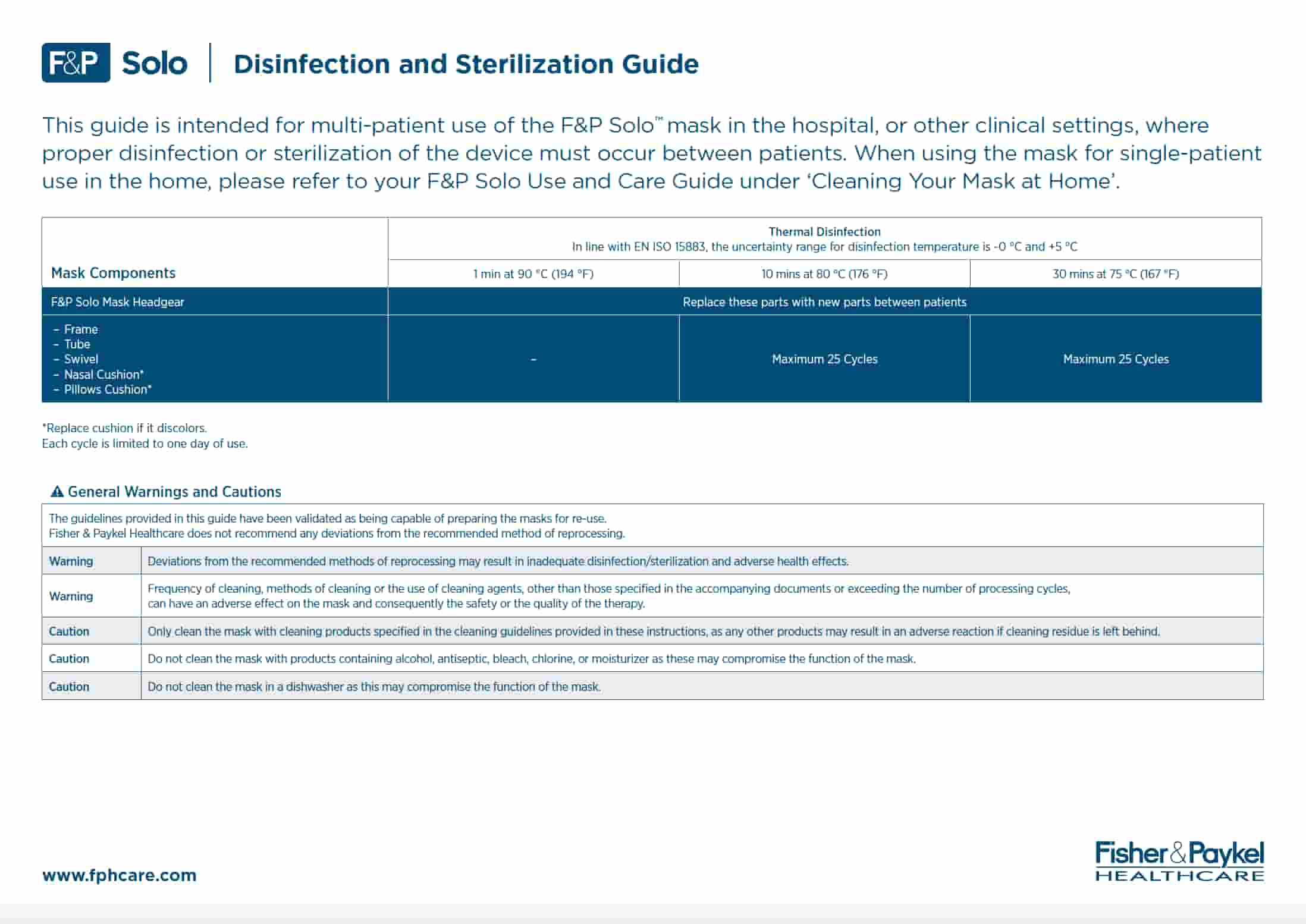This screenshot has height=924, width=1306.
Task: Click Maximum 25 Cycles under 80 °C column
Action: [x=824, y=359]
